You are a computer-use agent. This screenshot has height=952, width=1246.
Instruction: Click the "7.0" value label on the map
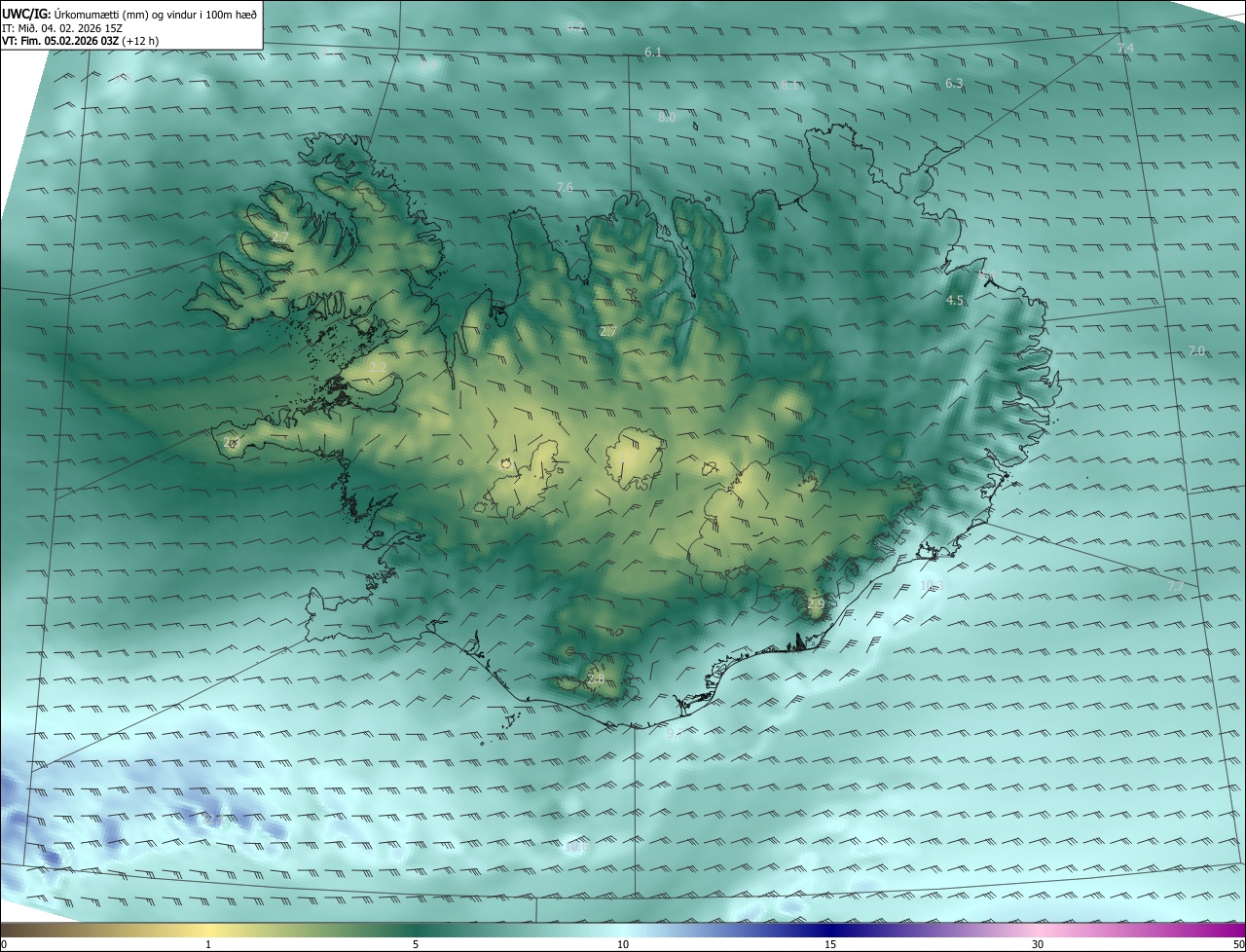1196,350
